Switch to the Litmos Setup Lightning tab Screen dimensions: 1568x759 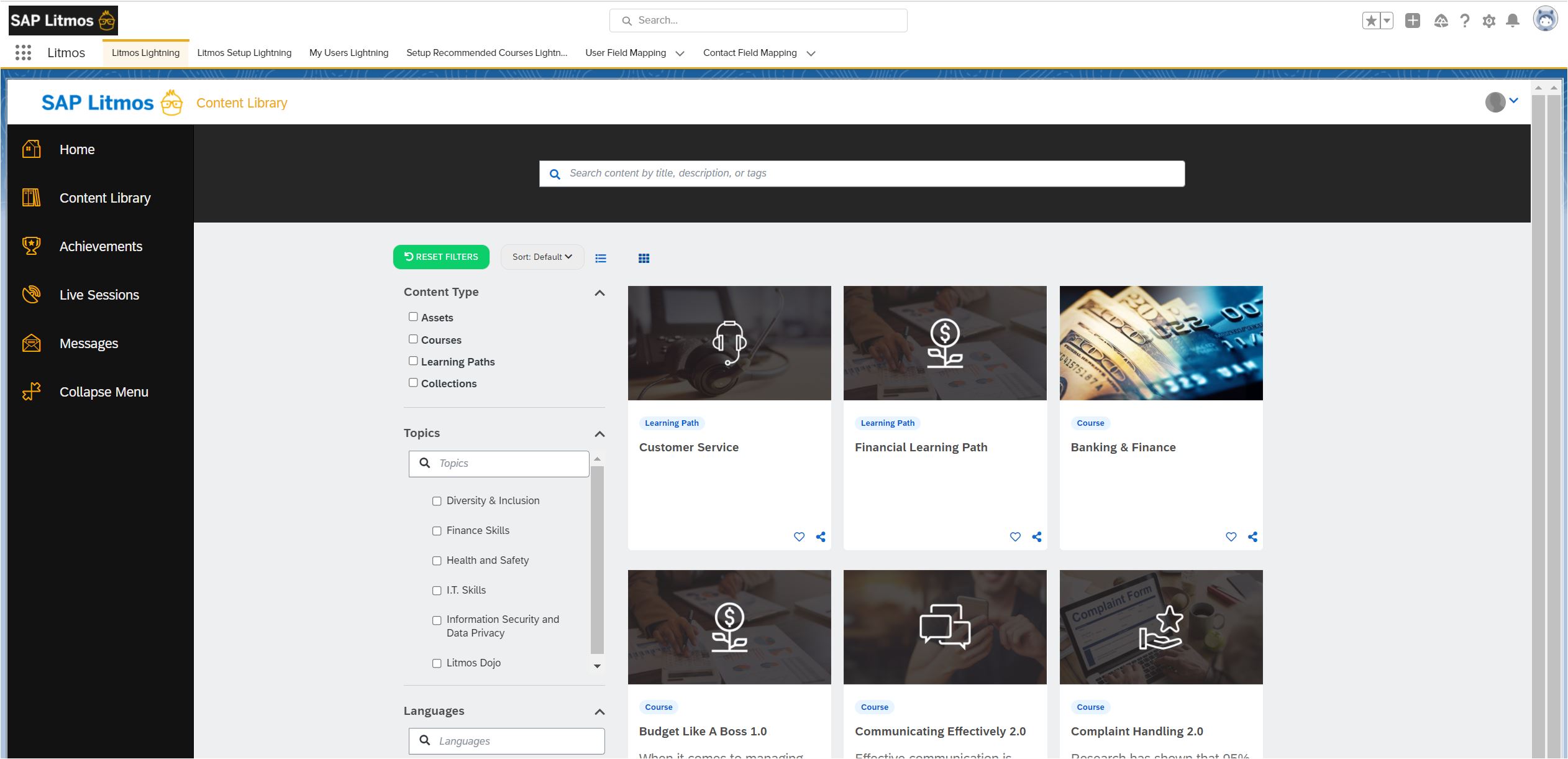pyautogui.click(x=244, y=53)
